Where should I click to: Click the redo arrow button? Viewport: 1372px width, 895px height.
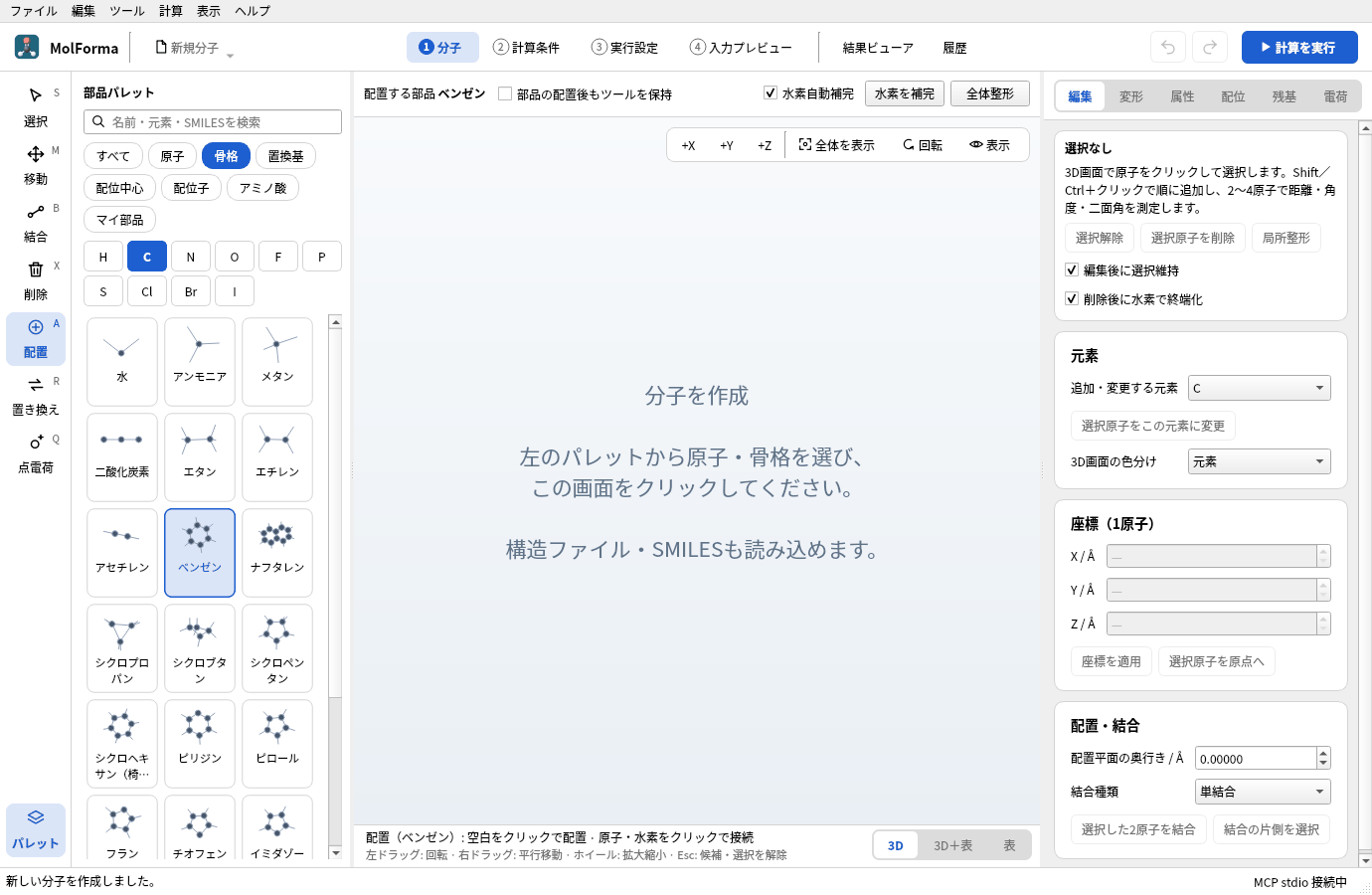(x=1210, y=48)
